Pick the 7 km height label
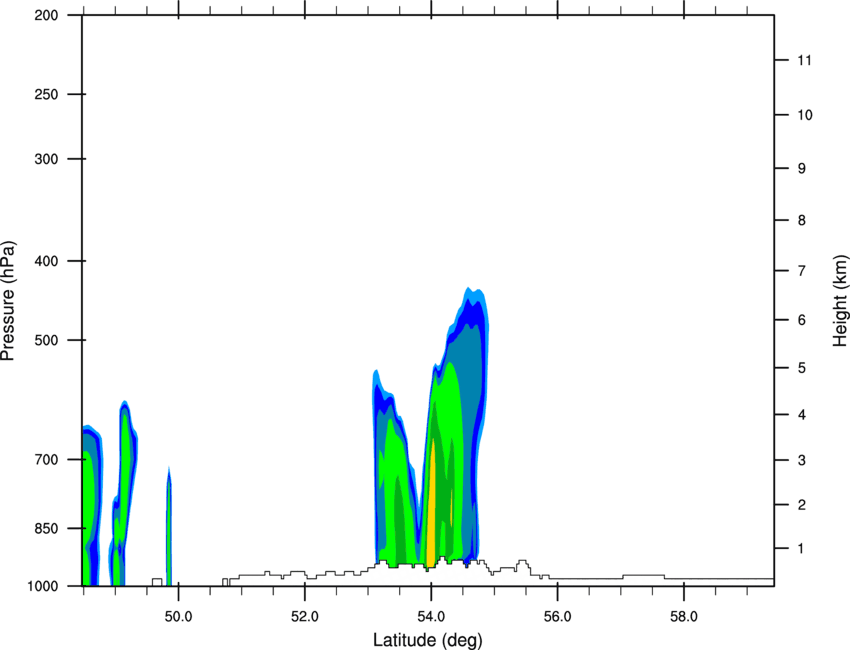850x650 pixels. [x=802, y=271]
